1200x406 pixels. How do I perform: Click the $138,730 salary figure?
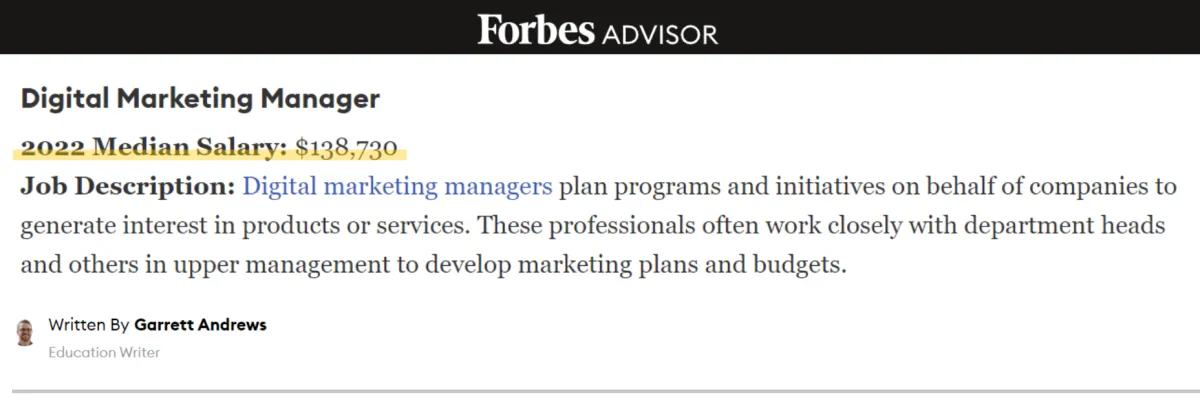(x=346, y=149)
